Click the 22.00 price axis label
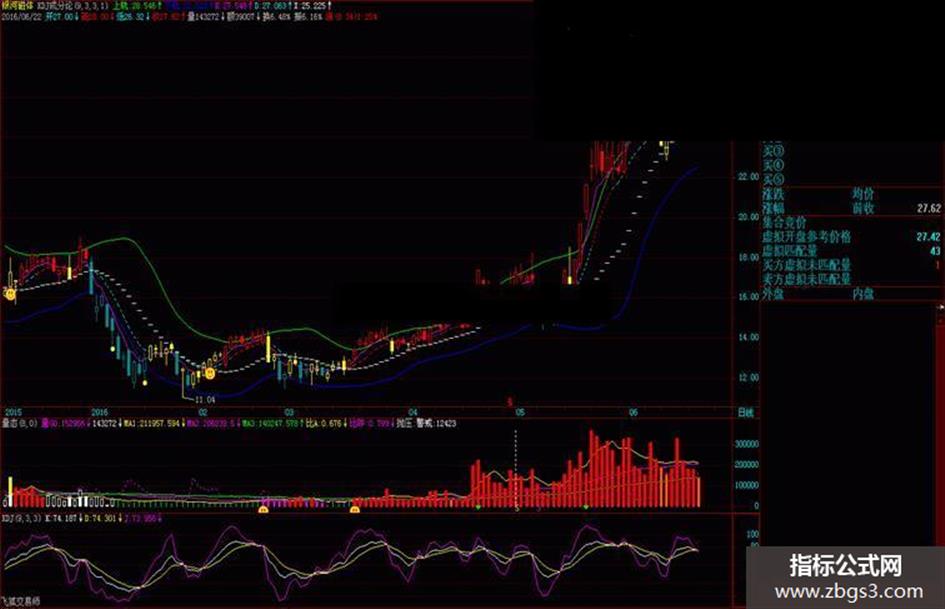 click(x=749, y=176)
